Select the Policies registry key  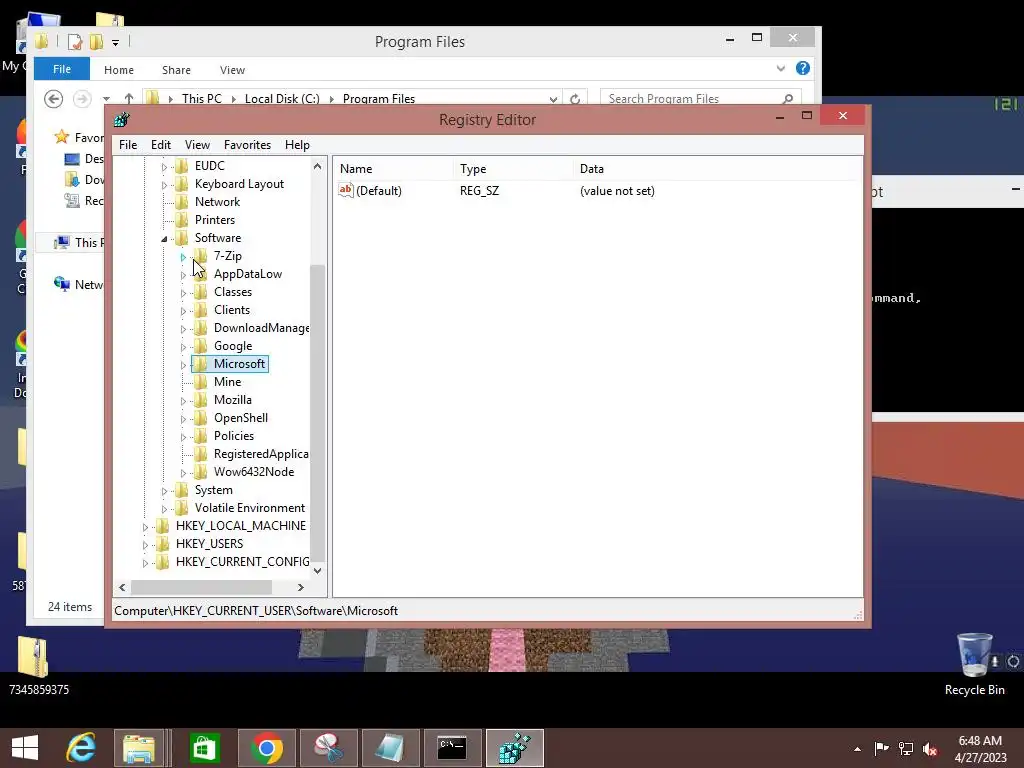point(234,436)
